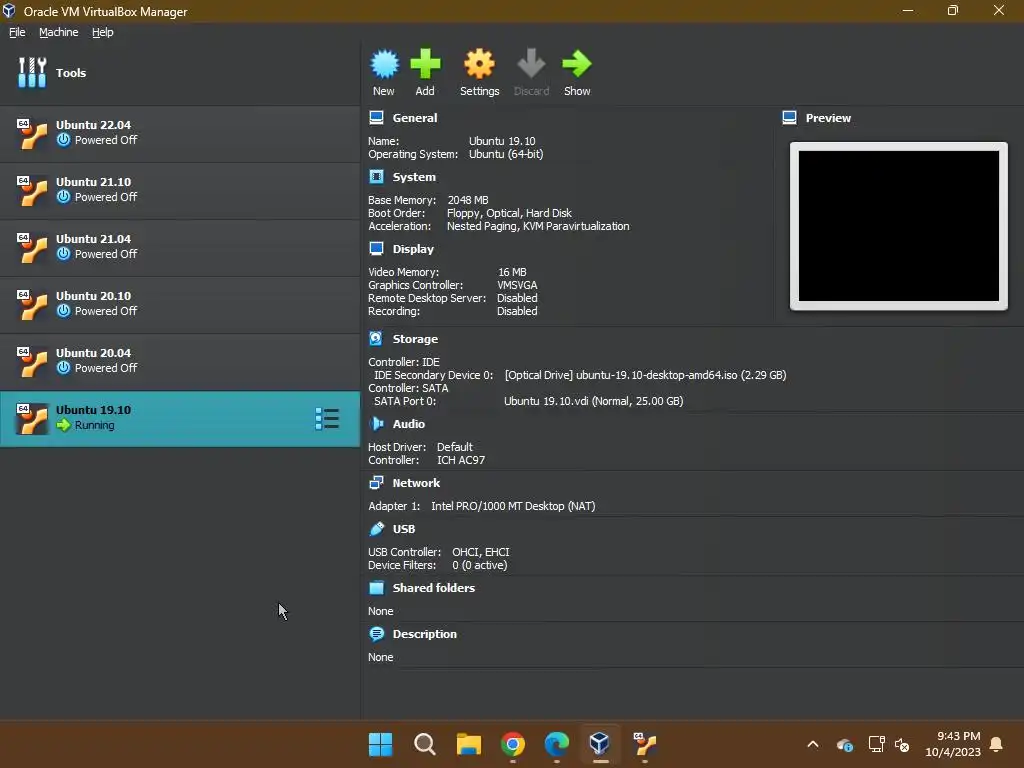Select the running Ubuntu 19.10 machine
The height and width of the screenshot is (768, 1024).
tap(180, 419)
